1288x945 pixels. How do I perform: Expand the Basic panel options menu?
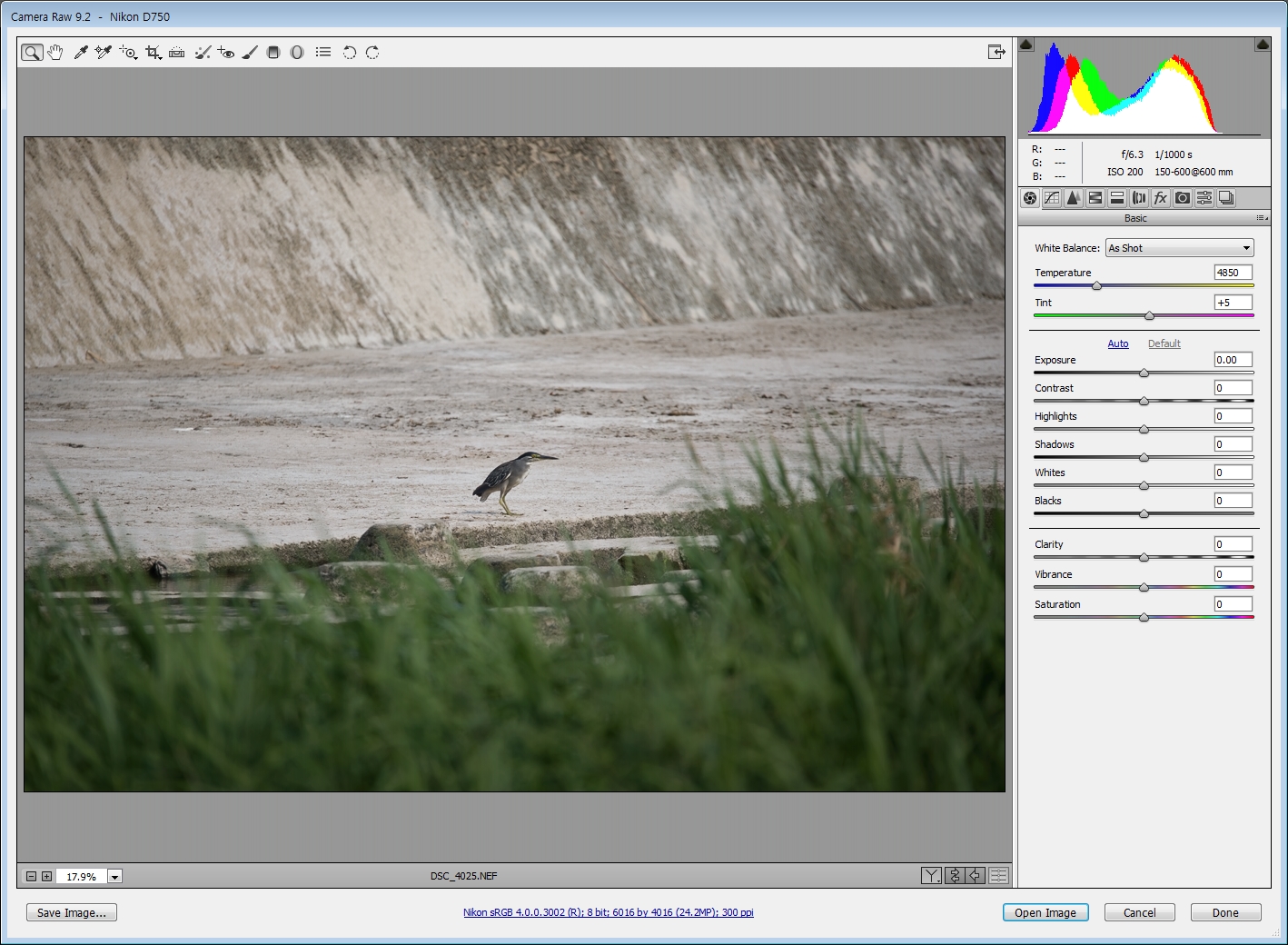tap(1262, 218)
